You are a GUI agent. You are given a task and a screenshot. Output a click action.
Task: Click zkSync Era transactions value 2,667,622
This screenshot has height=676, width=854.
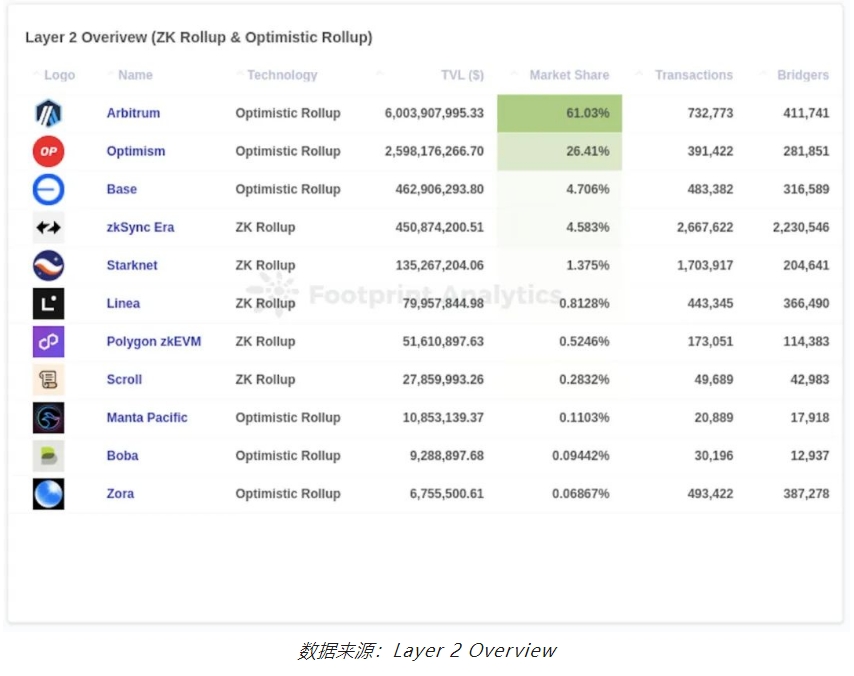(x=705, y=228)
